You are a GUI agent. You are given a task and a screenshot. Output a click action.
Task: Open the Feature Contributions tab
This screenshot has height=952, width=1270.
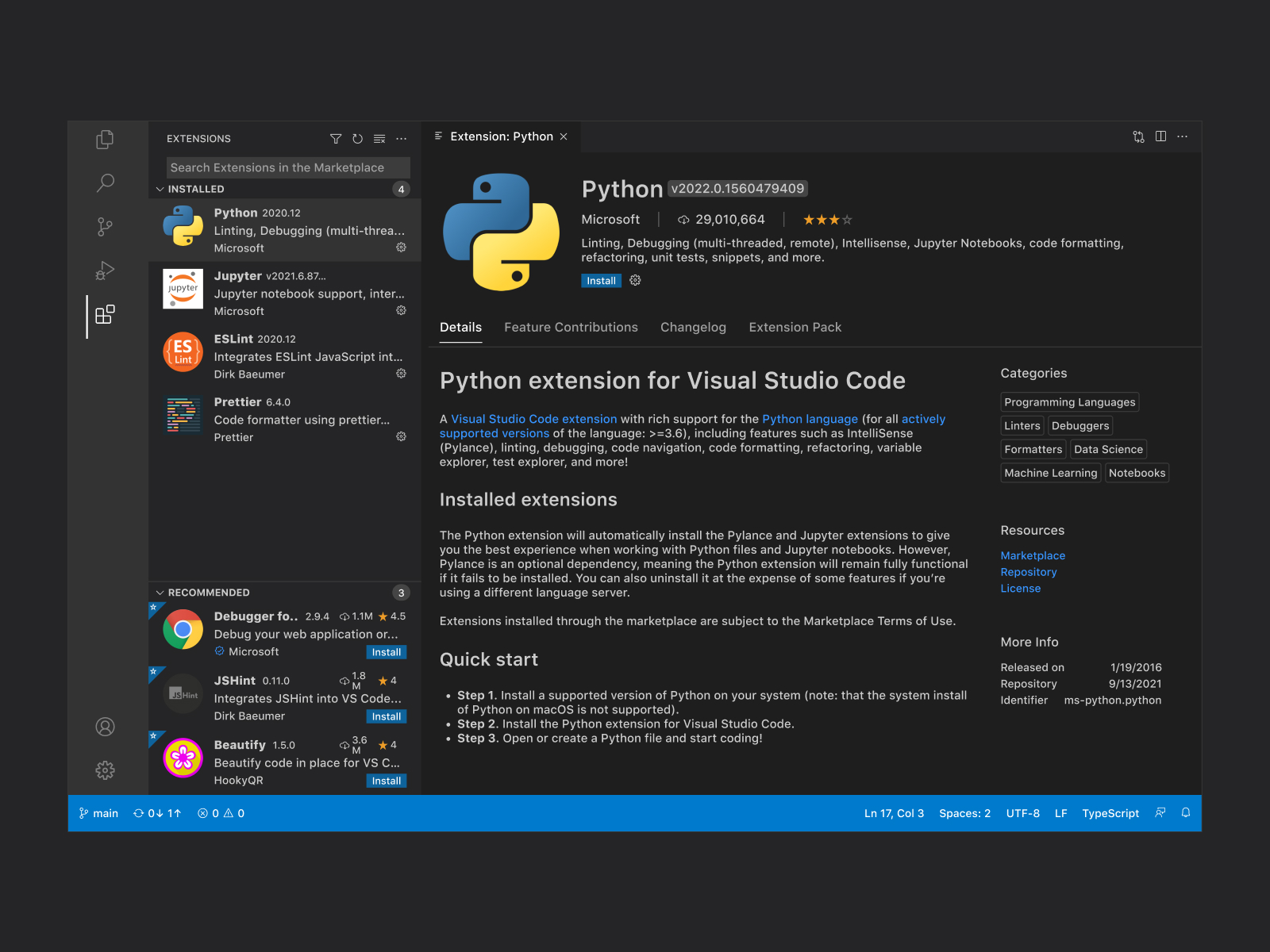click(x=571, y=327)
